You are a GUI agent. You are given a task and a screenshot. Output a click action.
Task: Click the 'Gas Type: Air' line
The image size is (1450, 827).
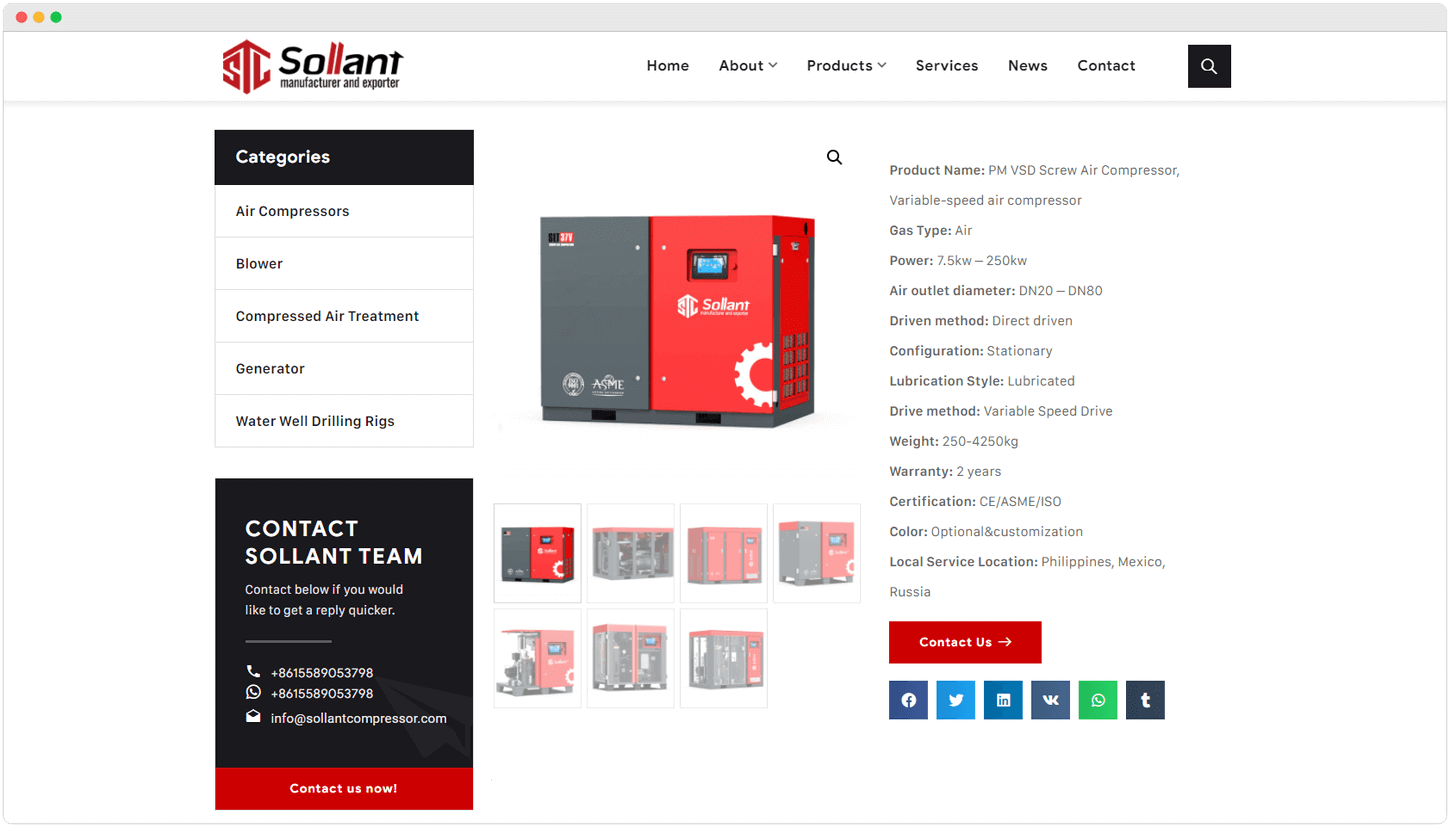coord(931,231)
